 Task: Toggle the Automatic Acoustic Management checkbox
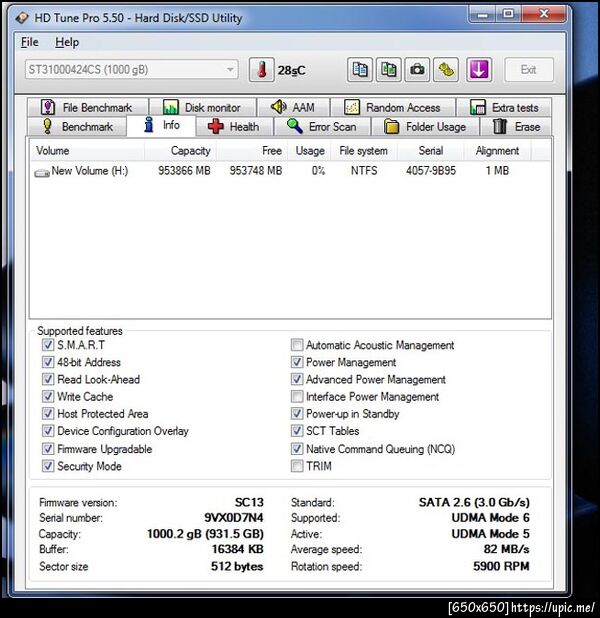click(297, 345)
